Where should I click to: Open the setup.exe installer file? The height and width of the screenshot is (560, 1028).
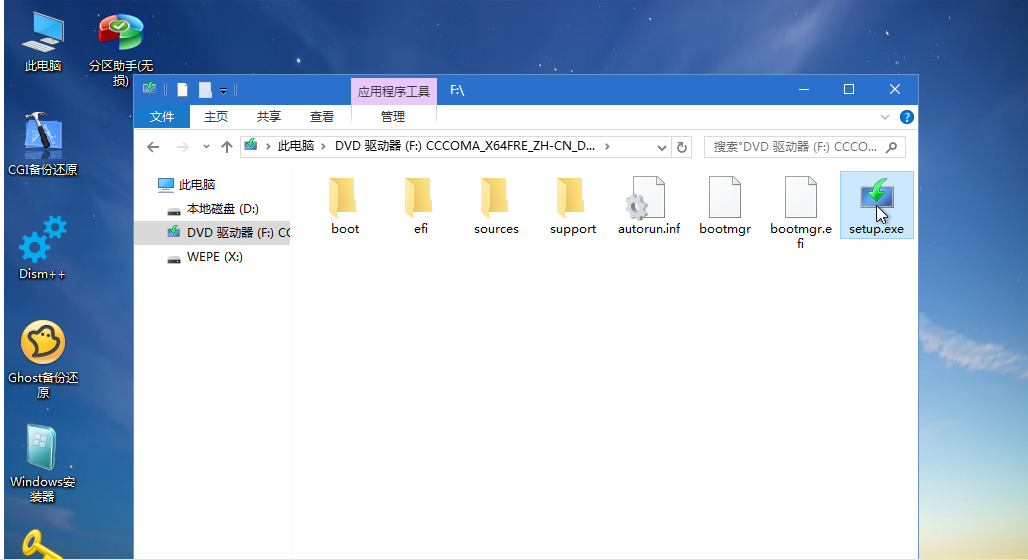[875, 203]
